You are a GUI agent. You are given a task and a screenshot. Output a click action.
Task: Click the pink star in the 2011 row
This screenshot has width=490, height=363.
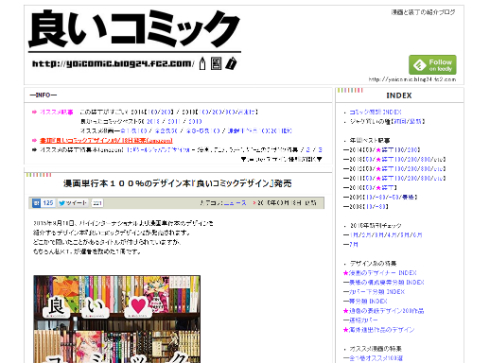(x=378, y=178)
